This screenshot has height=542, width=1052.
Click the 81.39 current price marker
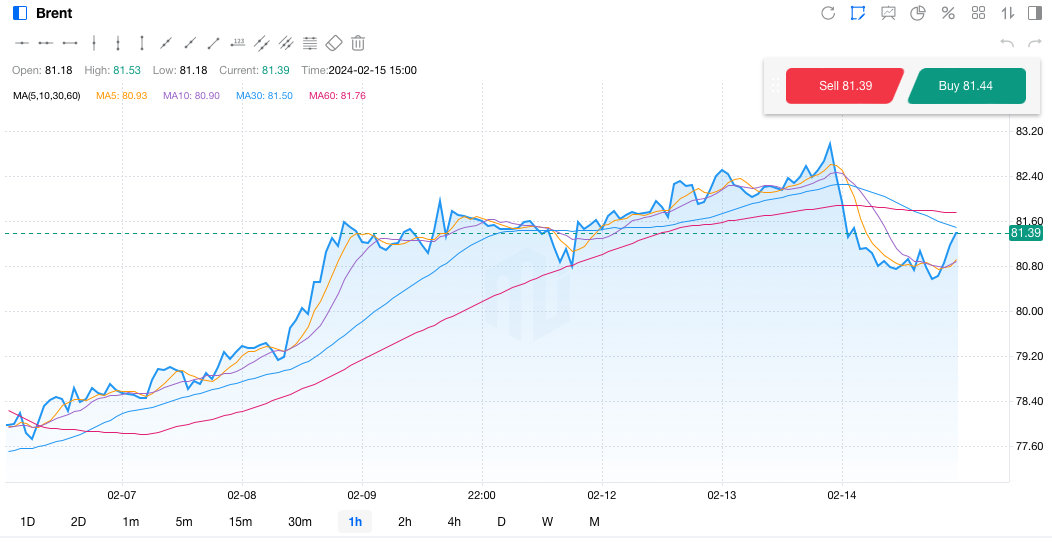pos(1026,233)
